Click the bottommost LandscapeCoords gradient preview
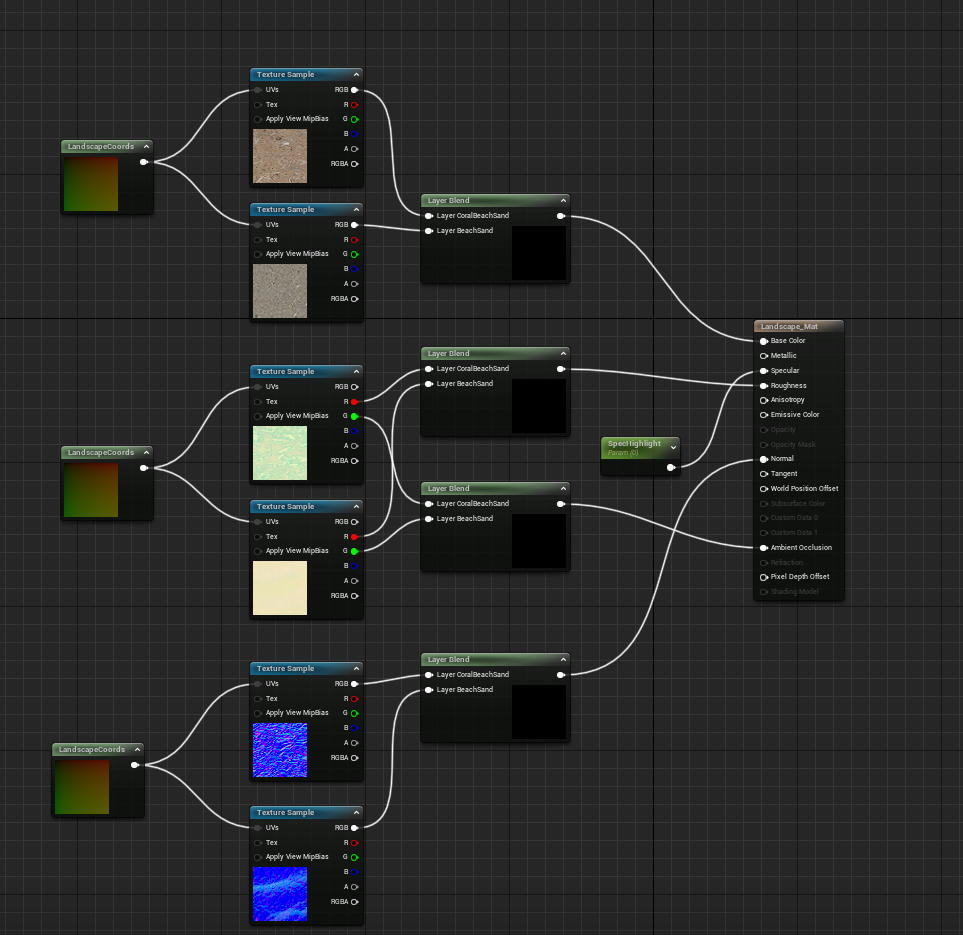The width and height of the screenshot is (963, 935). pos(81,786)
